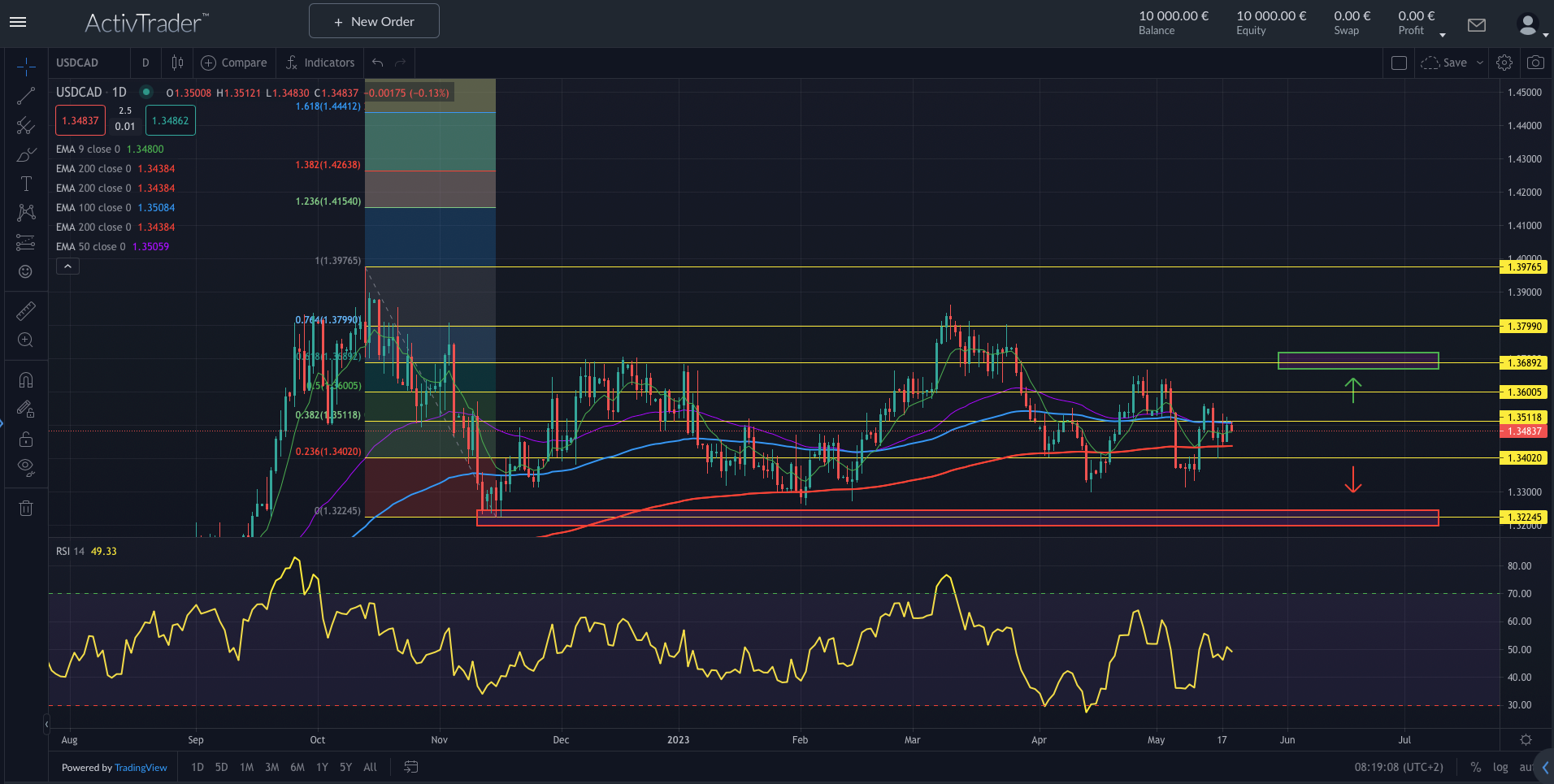The image size is (1554, 784).
Task: Switch chart range to the 1Y tab
Action: (322, 767)
